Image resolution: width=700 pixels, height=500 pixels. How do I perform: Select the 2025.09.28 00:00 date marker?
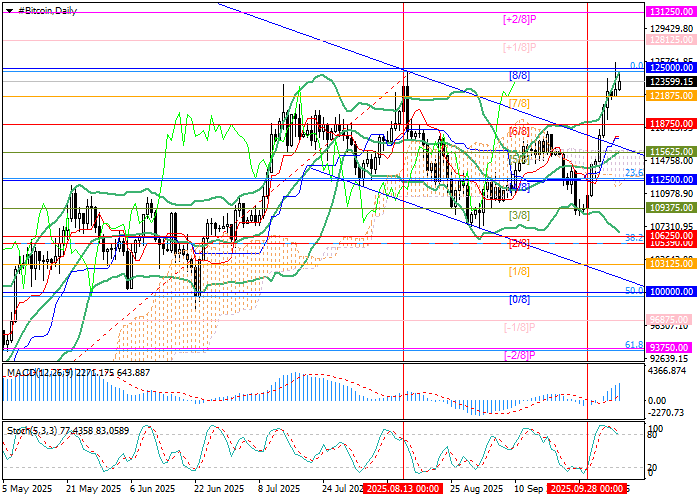click(x=587, y=489)
